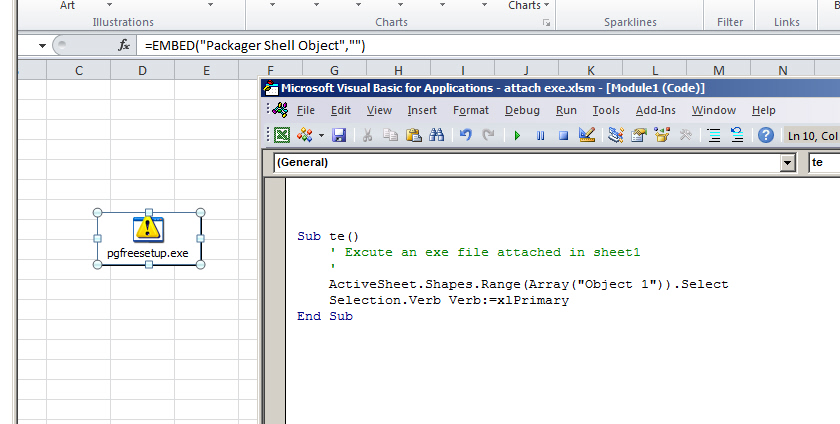Click the Insert Function fx button
Screen dimensions: 840x424
point(124,46)
